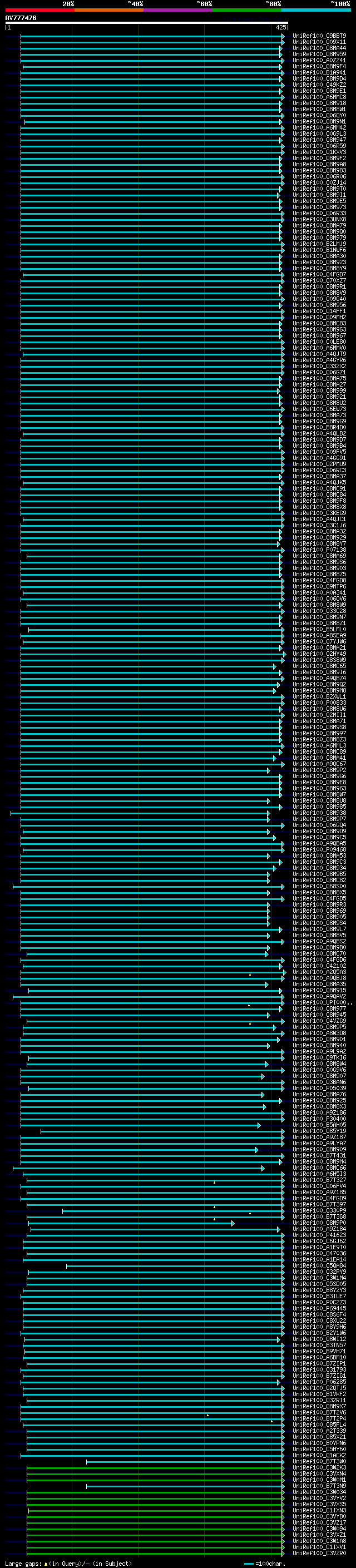Select the UniRef100_C1IXN3 label

[x=319, y=1510]
